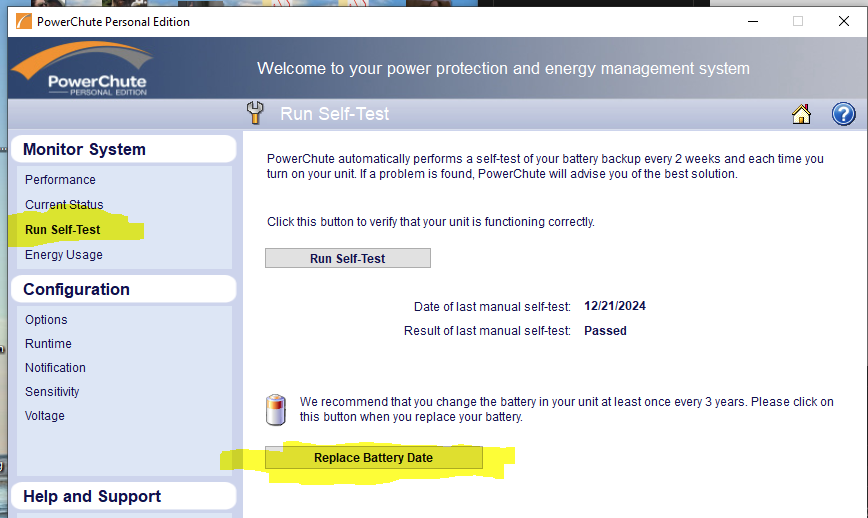Expand the Help and Support section

pos(123,496)
